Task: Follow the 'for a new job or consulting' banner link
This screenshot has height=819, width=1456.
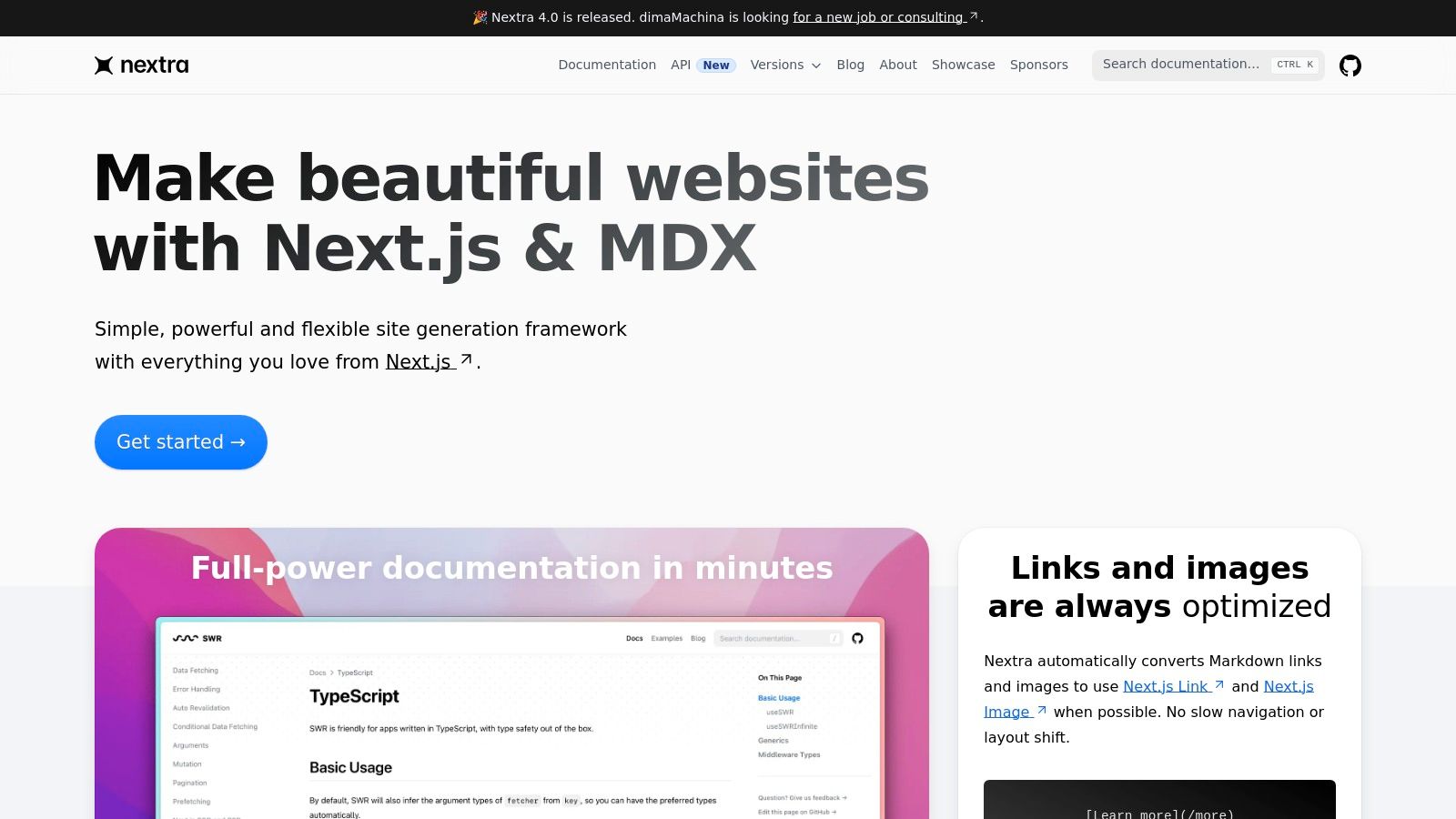Action: [885, 17]
